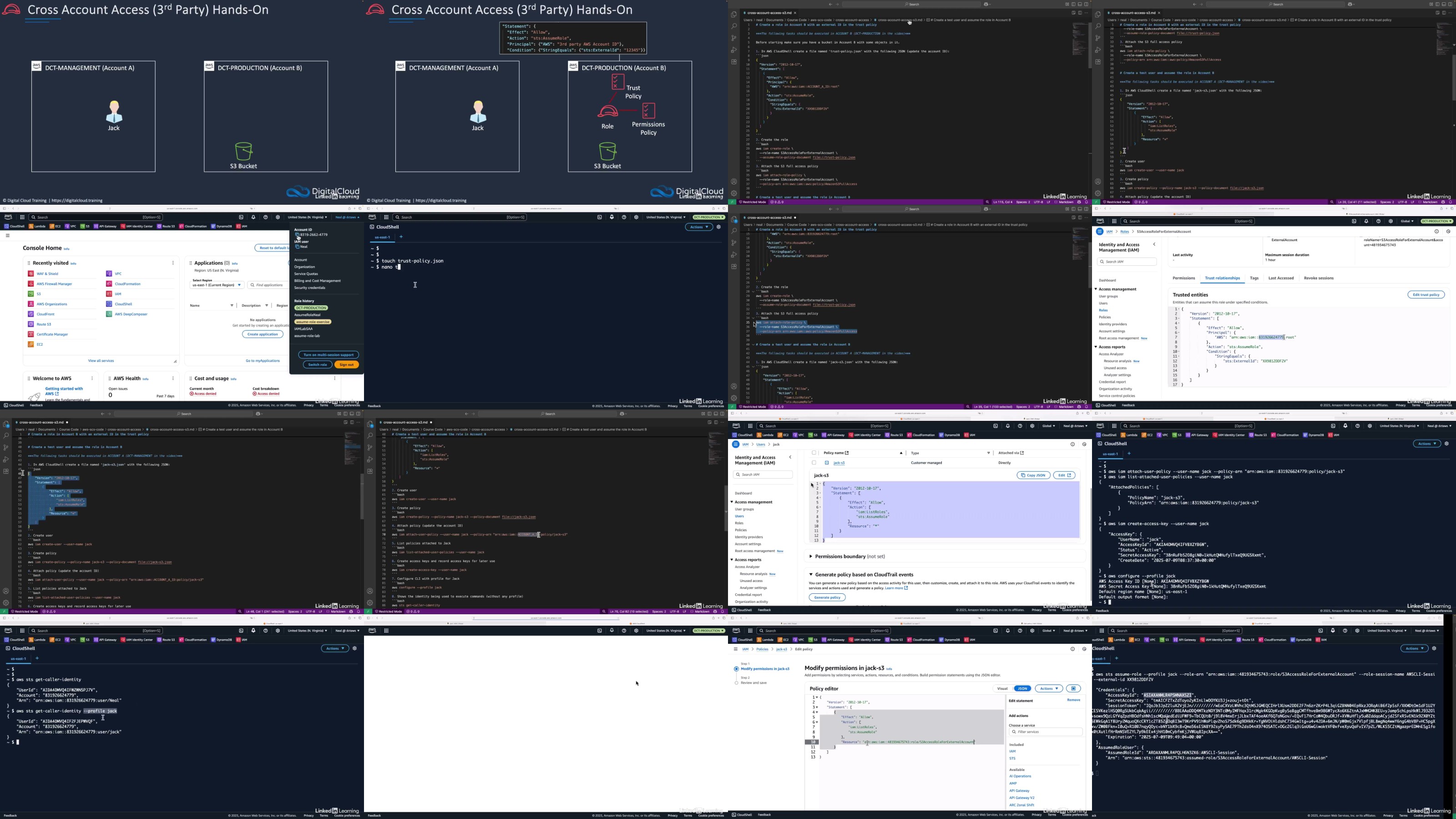
Task: Choose Billing and Cost Management in account menu
Action: pyautogui.click(x=318, y=281)
